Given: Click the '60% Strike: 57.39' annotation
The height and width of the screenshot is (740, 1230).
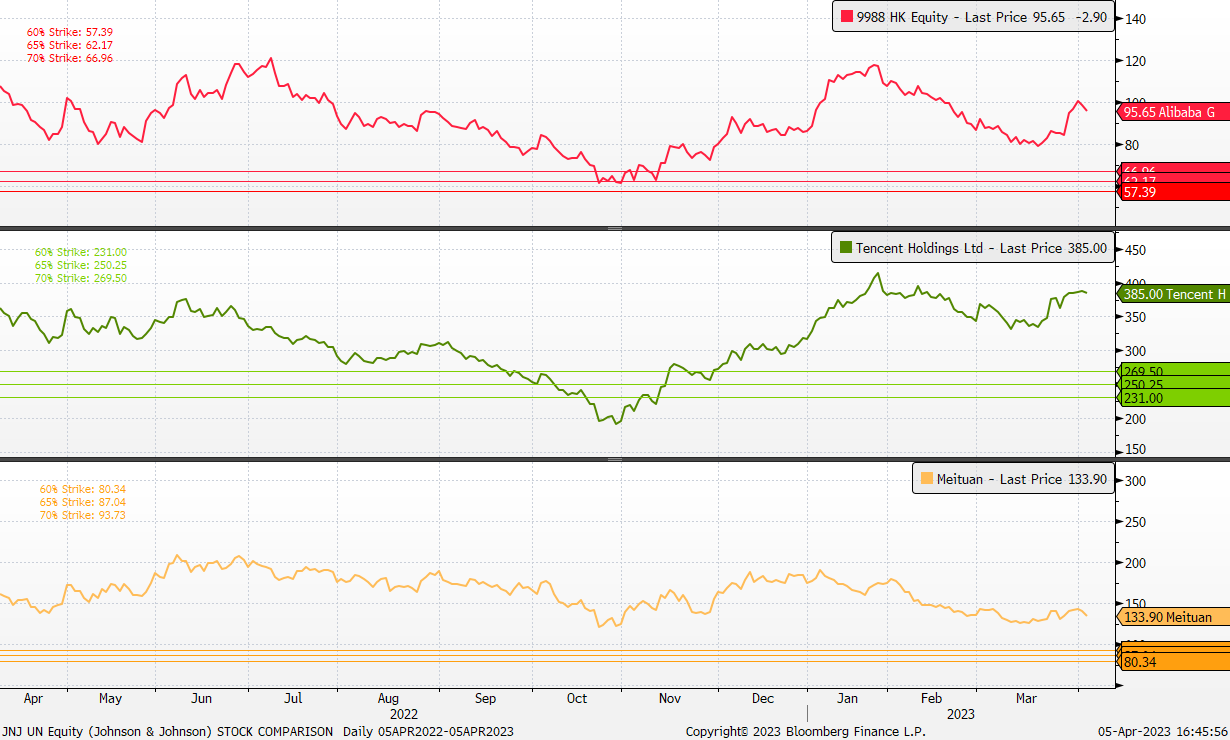Looking at the screenshot, I should (x=69, y=34).
